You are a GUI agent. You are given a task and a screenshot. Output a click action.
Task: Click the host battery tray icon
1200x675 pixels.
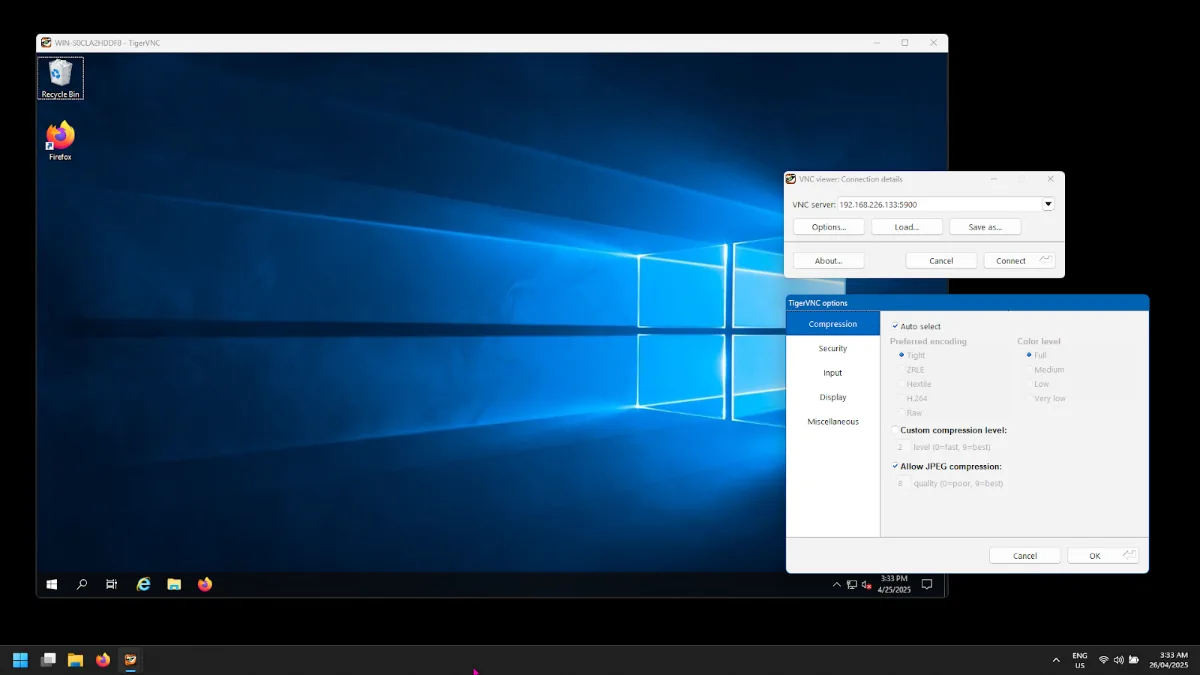(1133, 660)
